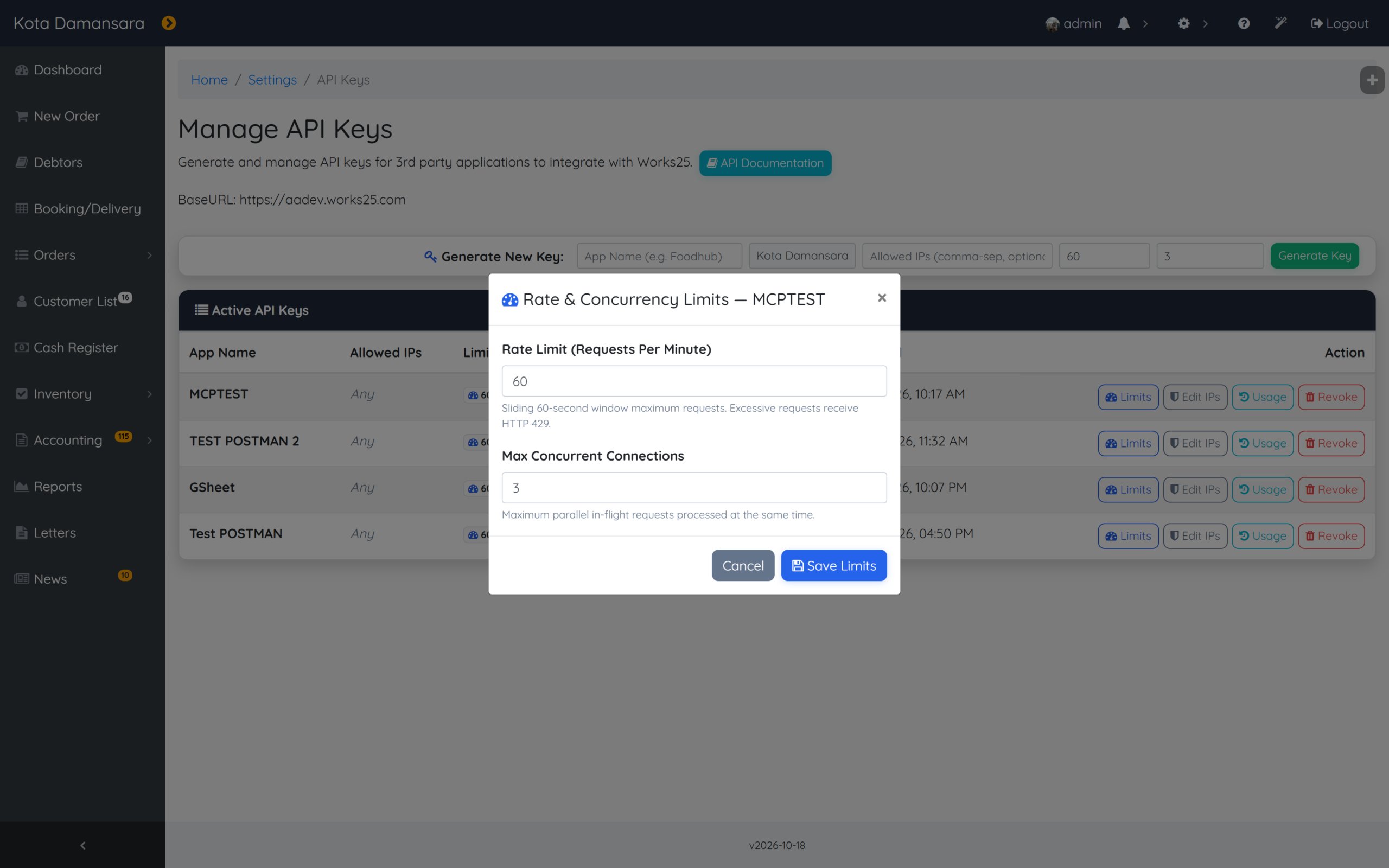
Task: Click the App Name input field
Action: pyautogui.click(x=659, y=256)
